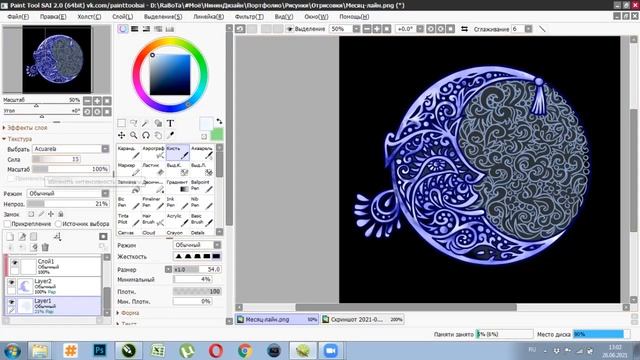
Task: Select the Hair Brush preset
Action: [153, 220]
